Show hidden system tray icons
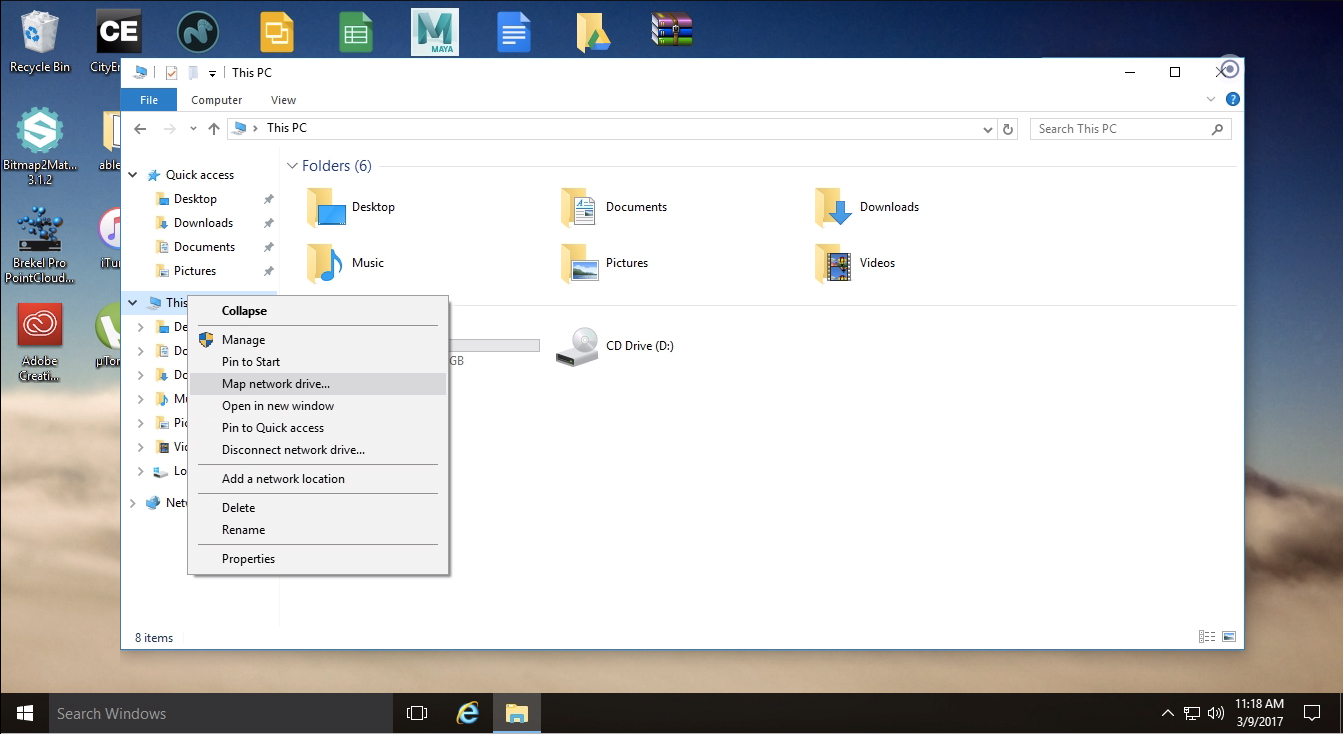This screenshot has width=1343, height=734. [x=1167, y=713]
